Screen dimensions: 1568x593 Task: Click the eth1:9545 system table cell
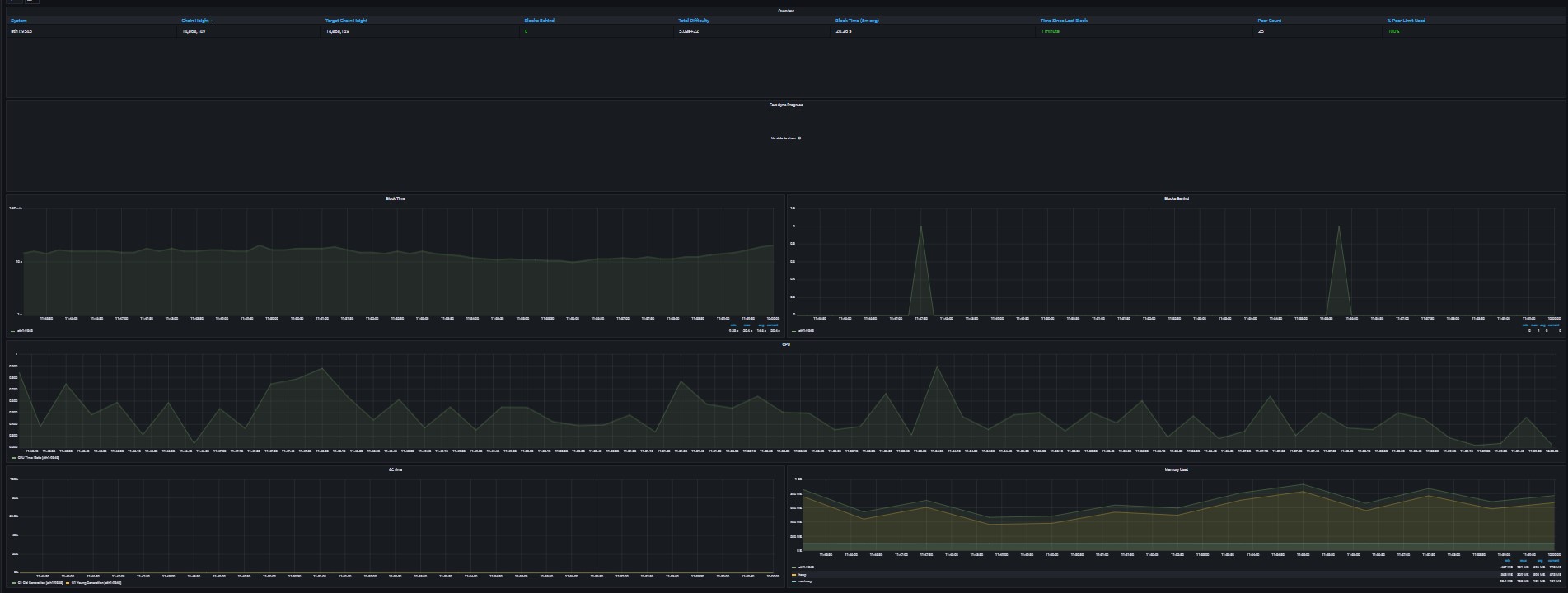[x=21, y=31]
